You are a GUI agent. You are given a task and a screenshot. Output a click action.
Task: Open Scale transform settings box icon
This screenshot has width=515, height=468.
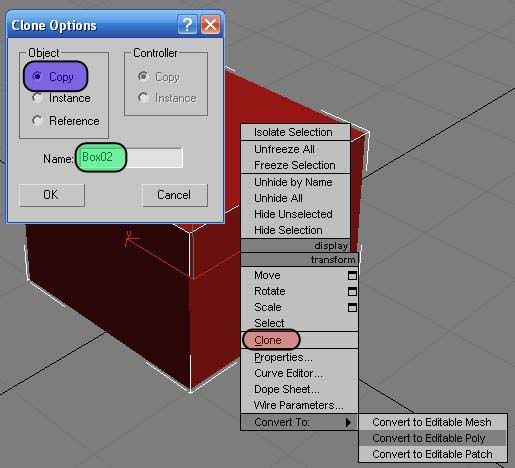[x=352, y=307]
